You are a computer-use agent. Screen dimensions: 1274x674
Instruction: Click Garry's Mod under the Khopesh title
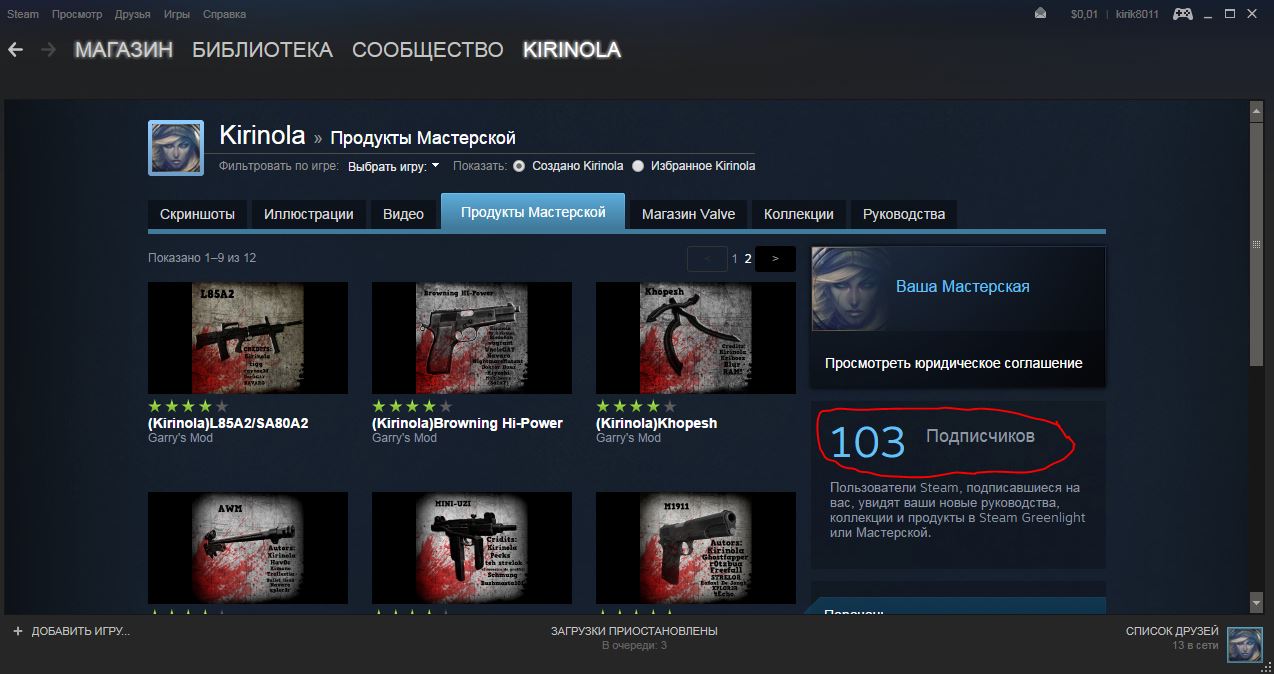629,438
